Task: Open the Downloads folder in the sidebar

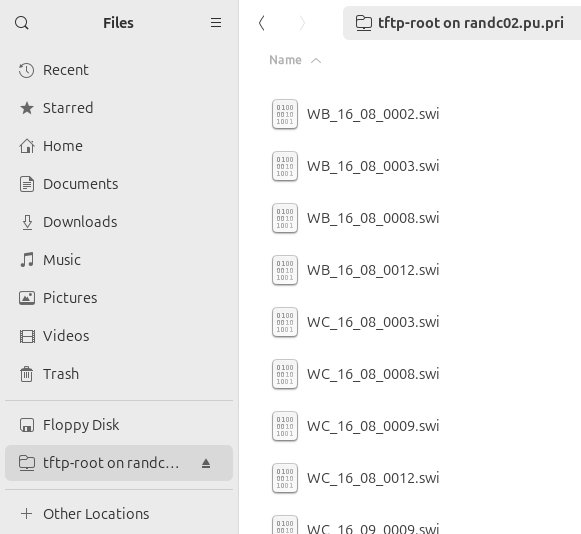Action: point(119,222)
